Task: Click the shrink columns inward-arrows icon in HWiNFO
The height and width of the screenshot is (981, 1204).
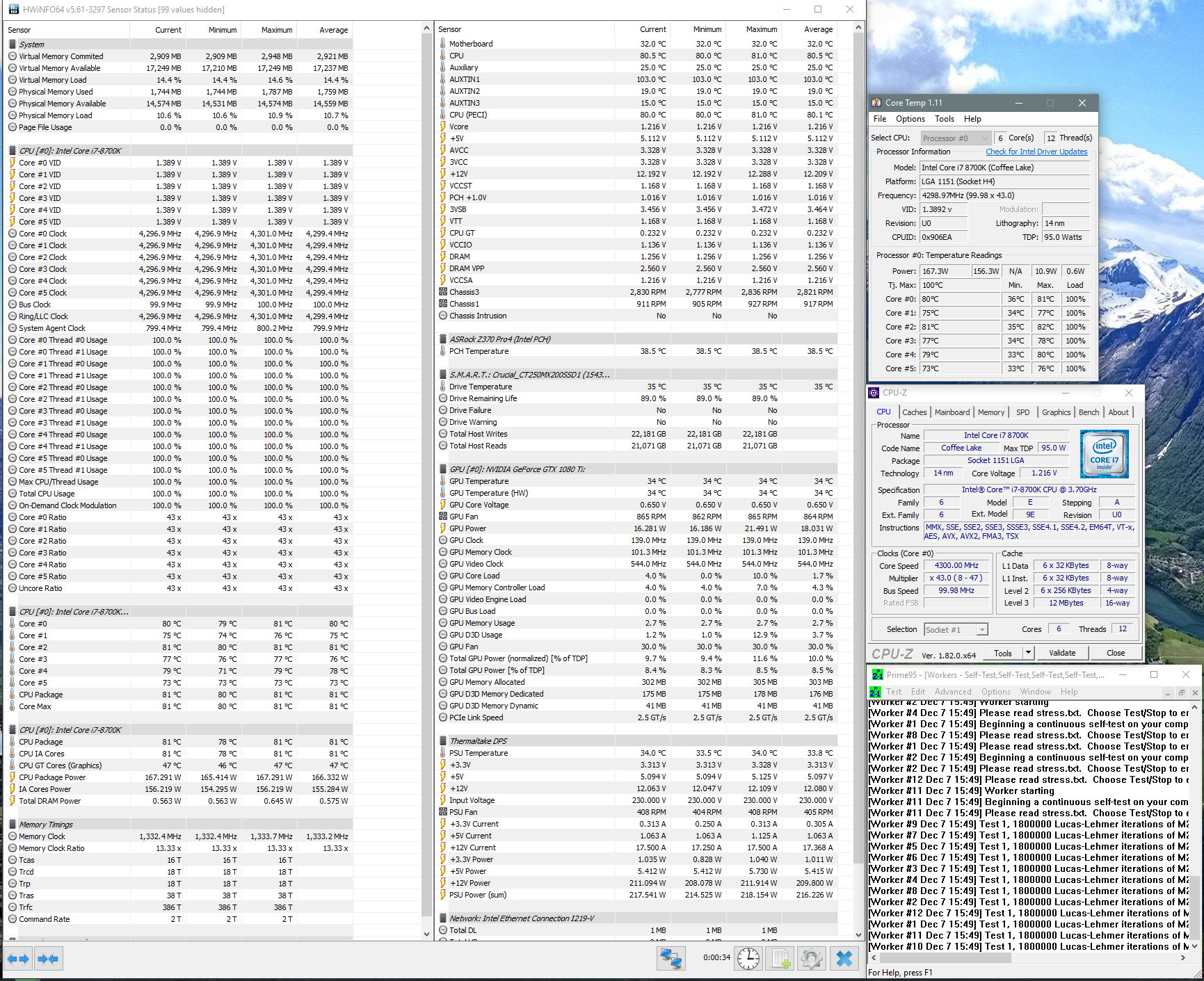Action: coord(48,959)
